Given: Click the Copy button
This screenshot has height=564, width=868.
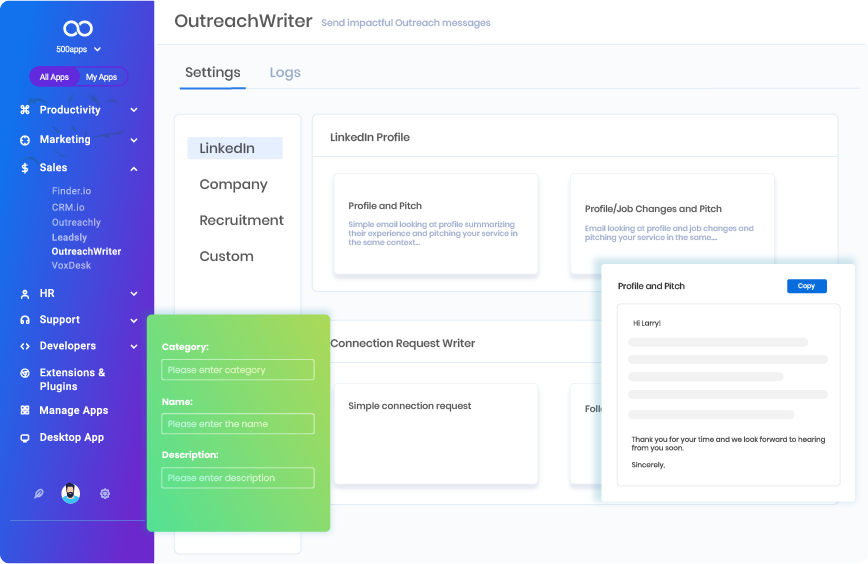Looking at the screenshot, I should point(807,286).
